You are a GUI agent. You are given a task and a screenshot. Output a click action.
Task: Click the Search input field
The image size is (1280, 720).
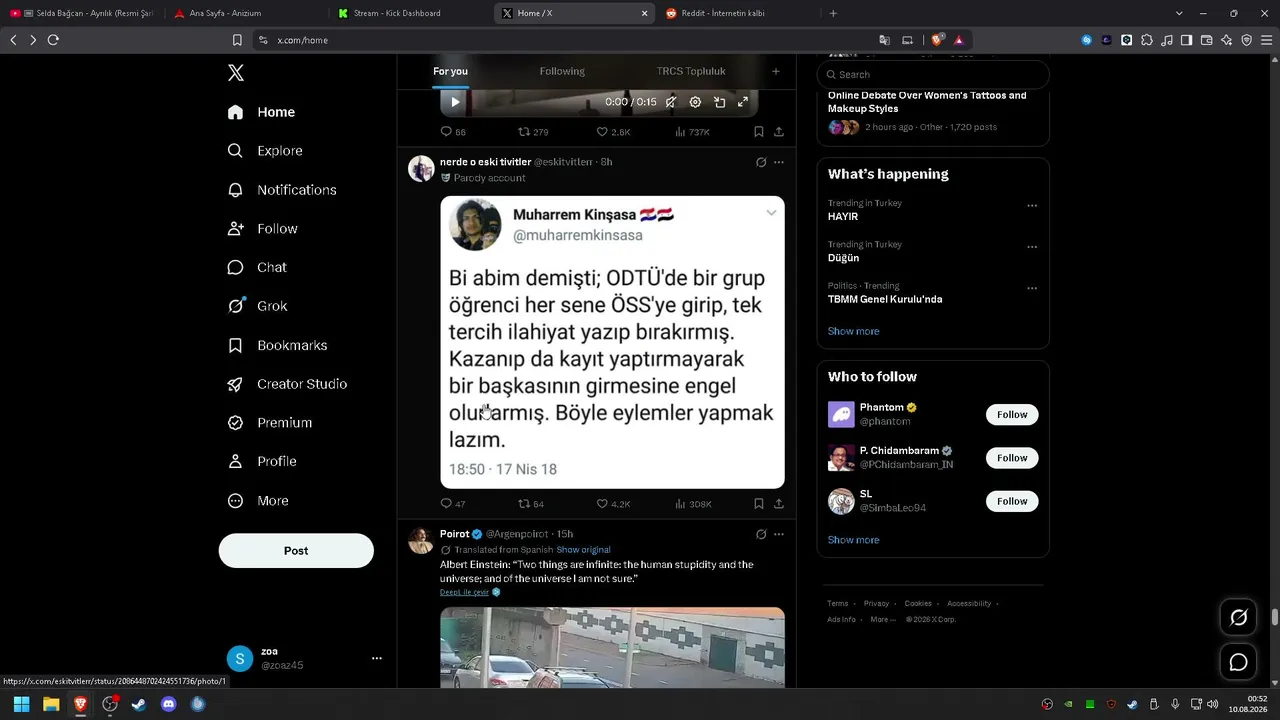(933, 74)
